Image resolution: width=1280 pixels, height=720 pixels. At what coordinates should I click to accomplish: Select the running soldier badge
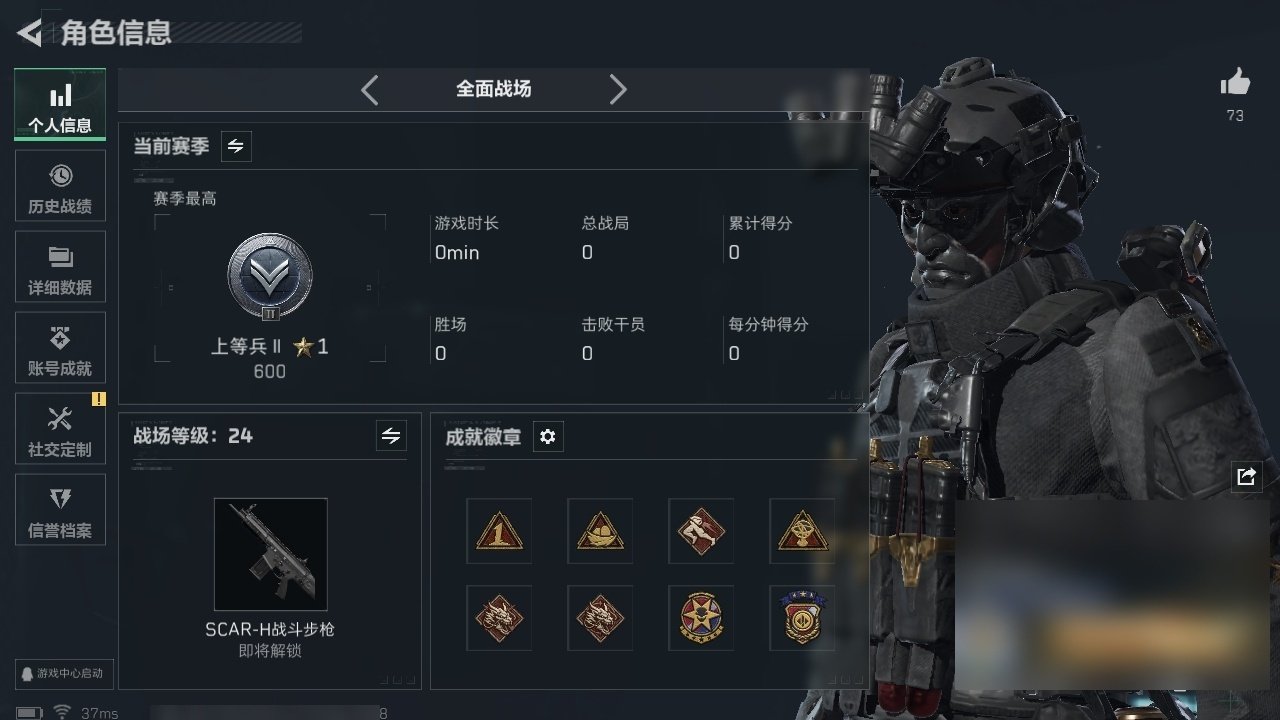[701, 531]
